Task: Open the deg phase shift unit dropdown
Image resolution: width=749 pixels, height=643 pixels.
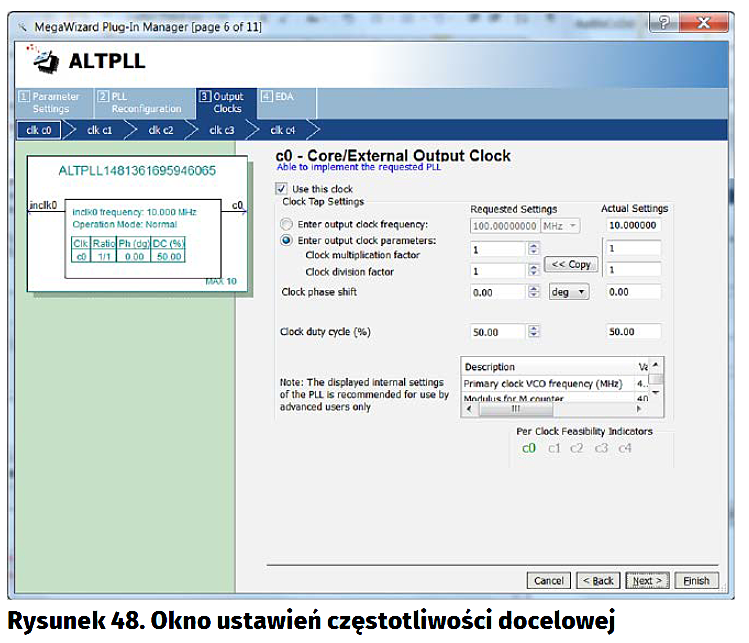Action: click(569, 292)
